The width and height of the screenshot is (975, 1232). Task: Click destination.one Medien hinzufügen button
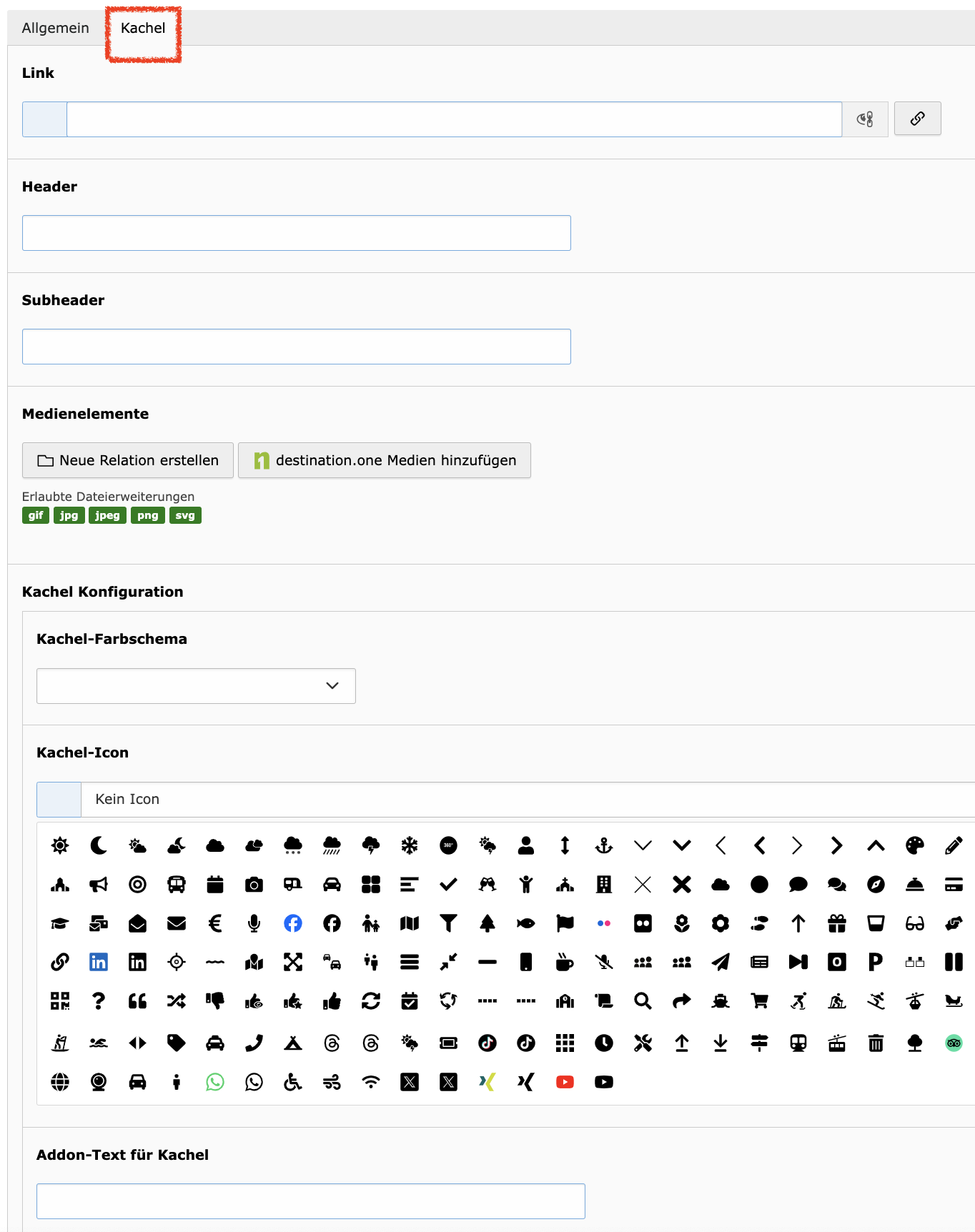(385, 460)
